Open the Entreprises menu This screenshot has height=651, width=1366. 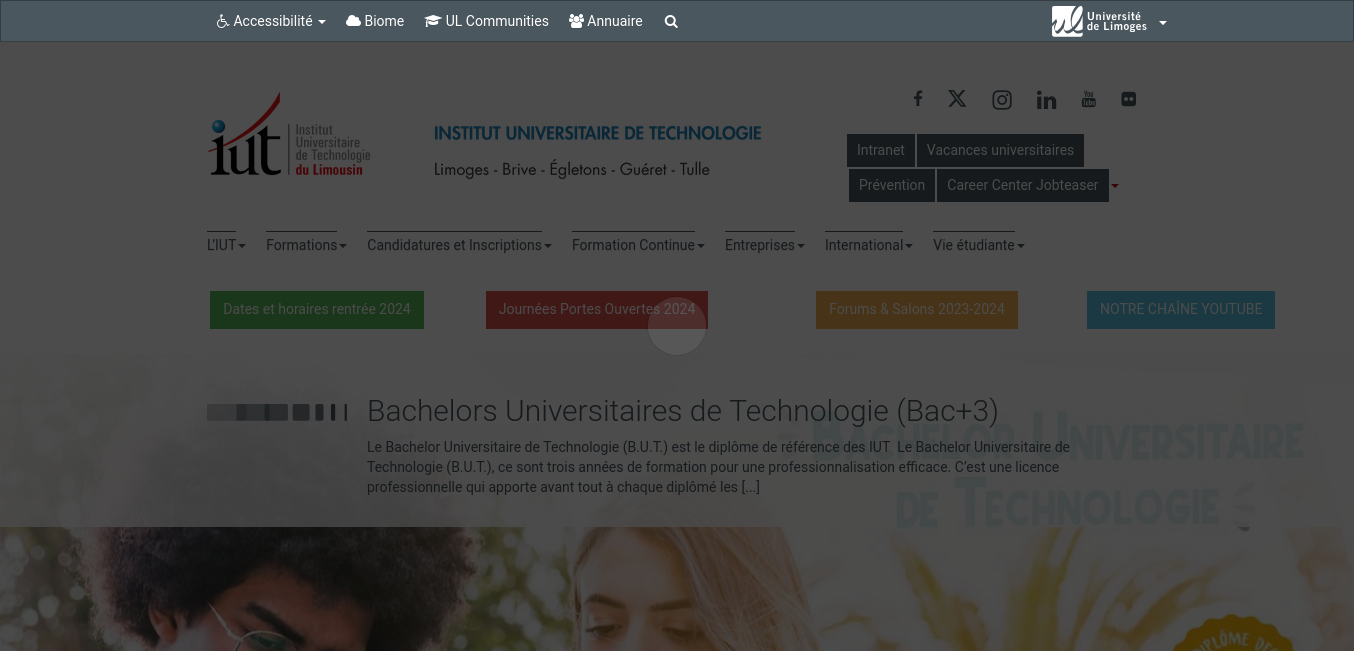click(x=765, y=245)
